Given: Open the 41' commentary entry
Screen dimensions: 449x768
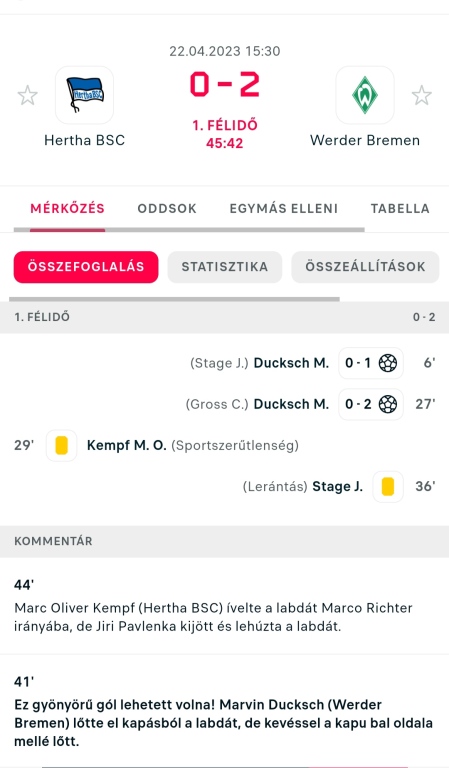Looking at the screenshot, I should tap(224, 711).
